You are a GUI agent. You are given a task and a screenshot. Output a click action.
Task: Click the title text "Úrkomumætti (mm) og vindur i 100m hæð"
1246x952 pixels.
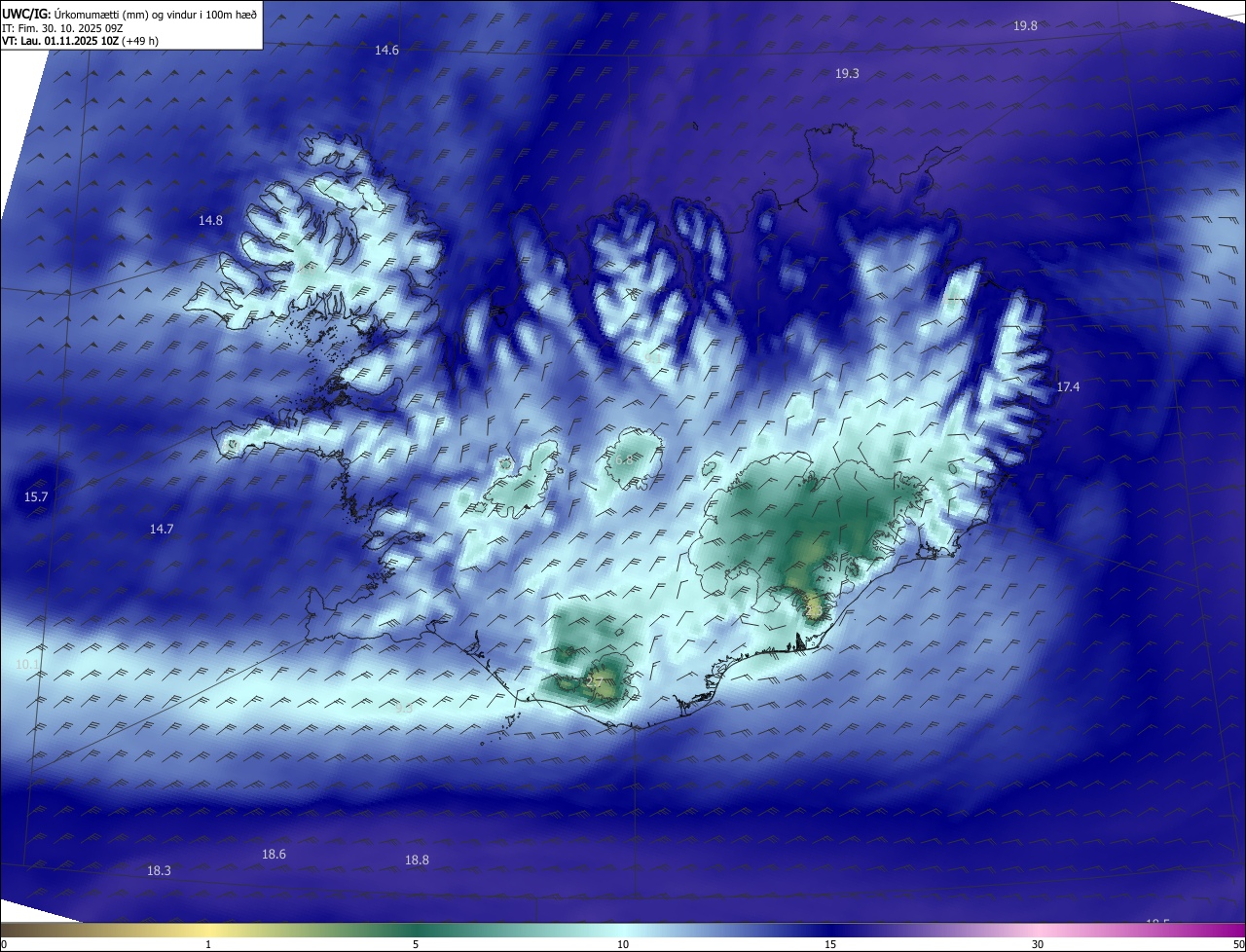pos(156,13)
